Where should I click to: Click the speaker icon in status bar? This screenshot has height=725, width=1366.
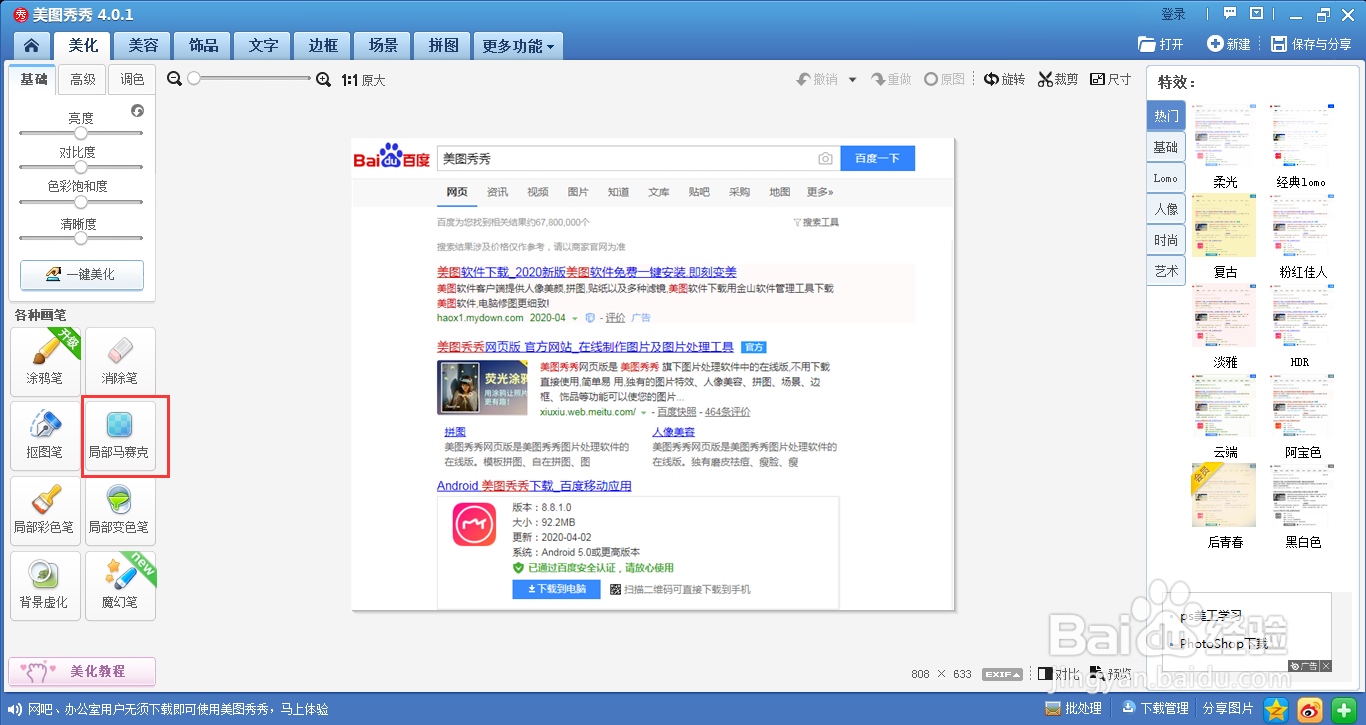coord(15,709)
